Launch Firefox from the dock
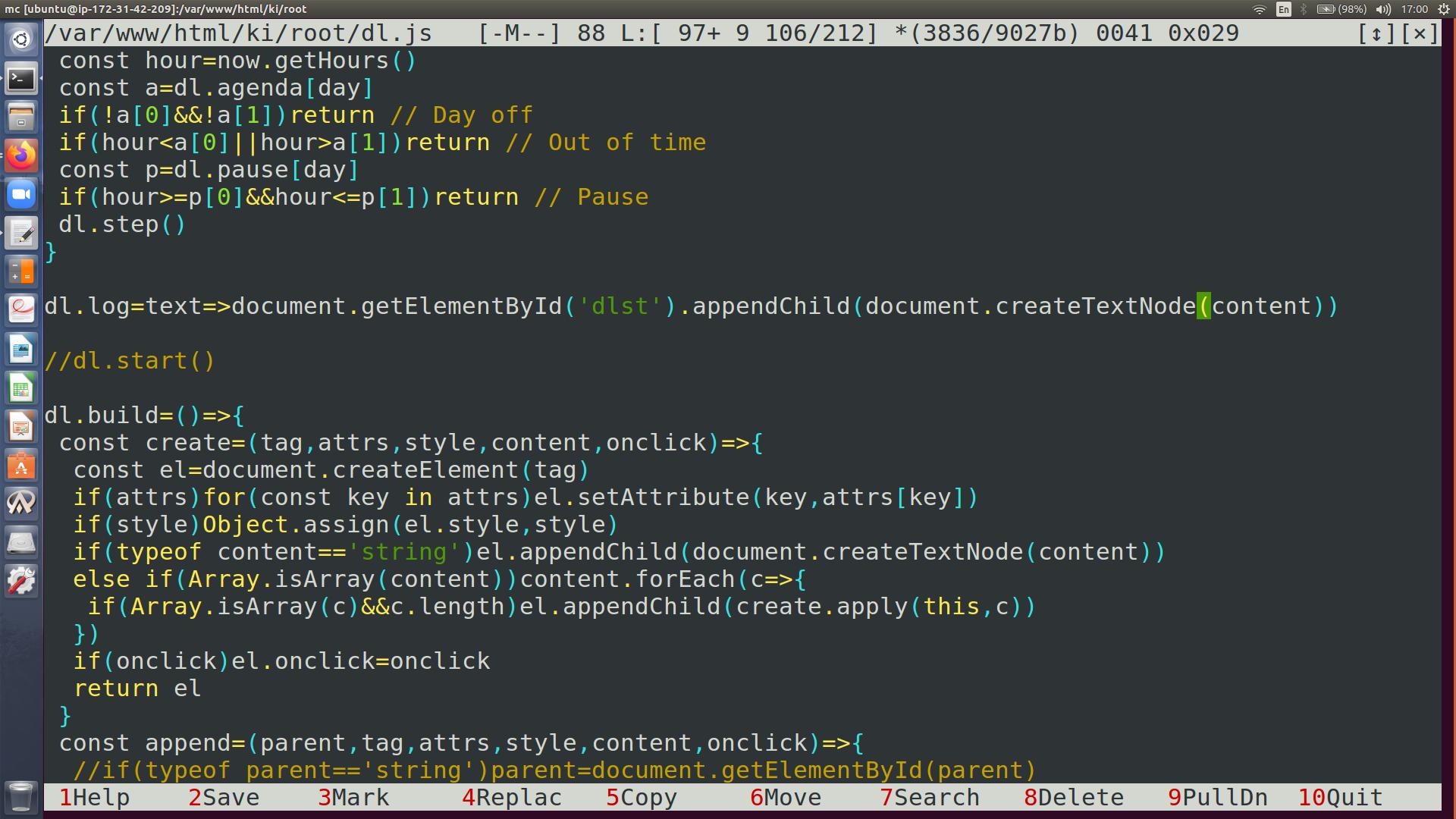The image size is (1456, 819). 21,156
